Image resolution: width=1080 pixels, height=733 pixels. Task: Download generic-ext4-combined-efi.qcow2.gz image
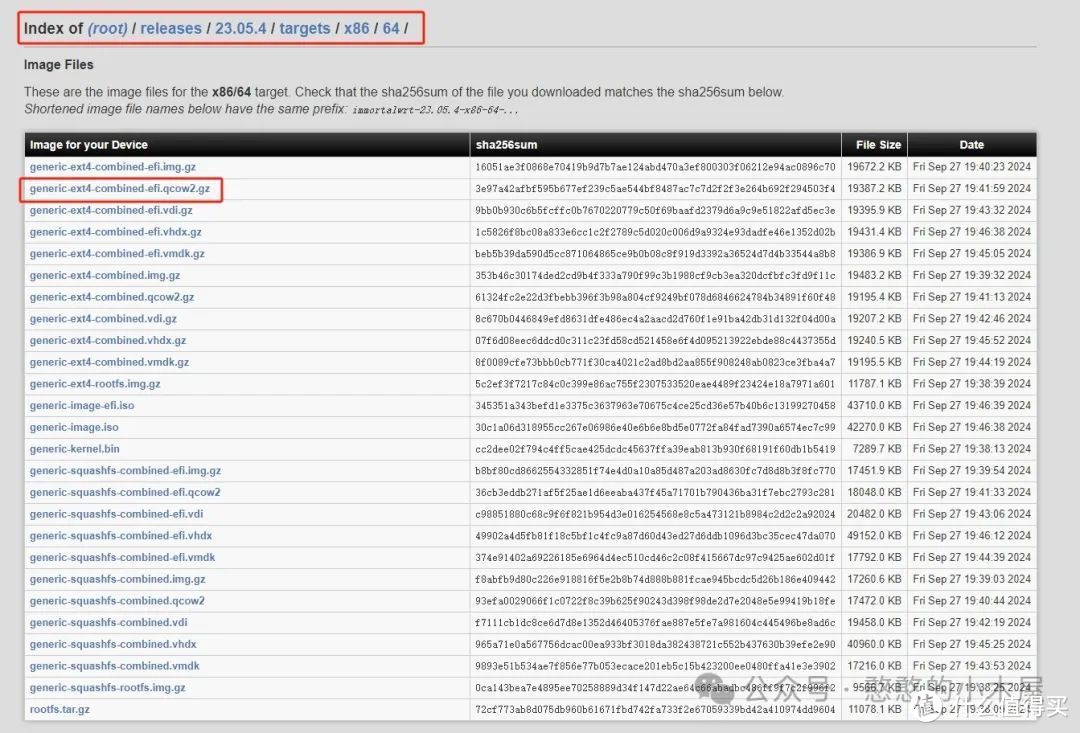click(120, 189)
